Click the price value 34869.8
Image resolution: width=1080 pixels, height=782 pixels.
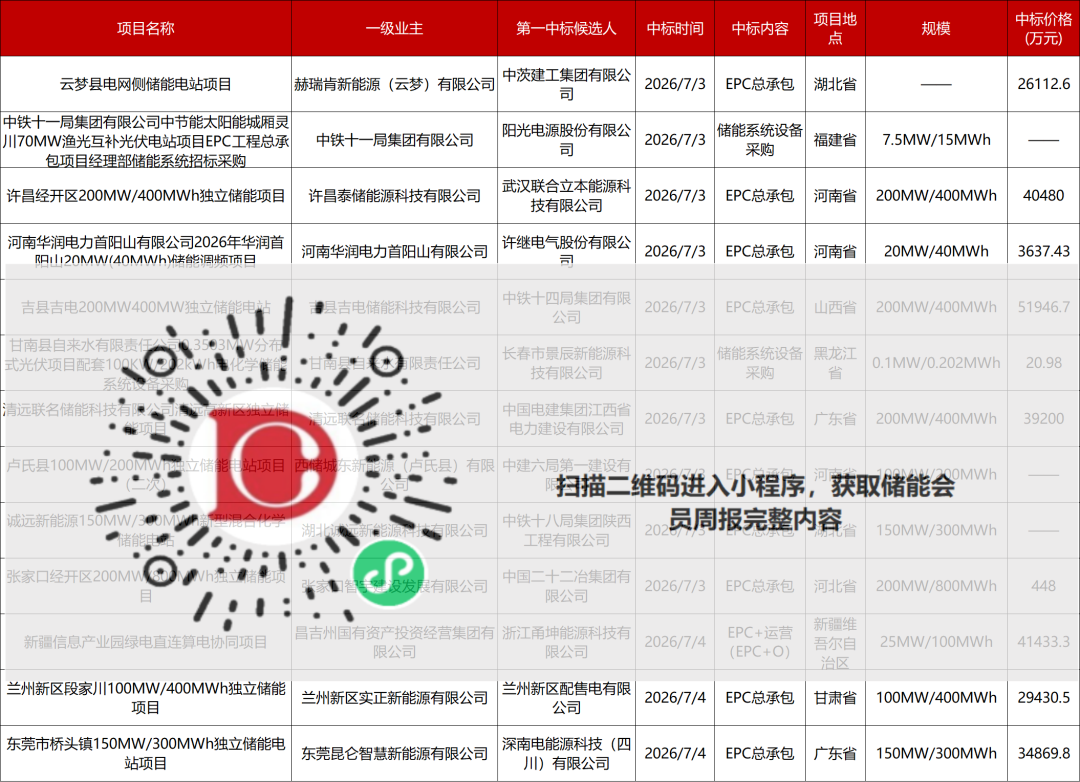click(x=1043, y=754)
